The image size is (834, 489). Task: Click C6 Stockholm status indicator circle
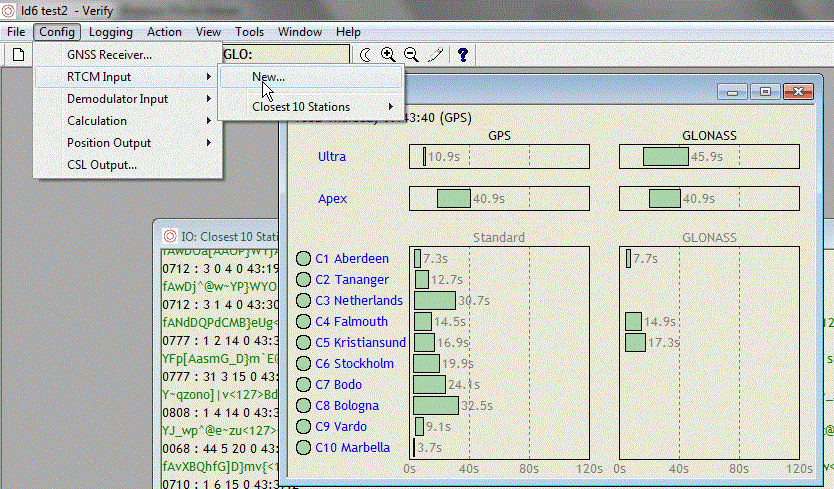pos(303,363)
